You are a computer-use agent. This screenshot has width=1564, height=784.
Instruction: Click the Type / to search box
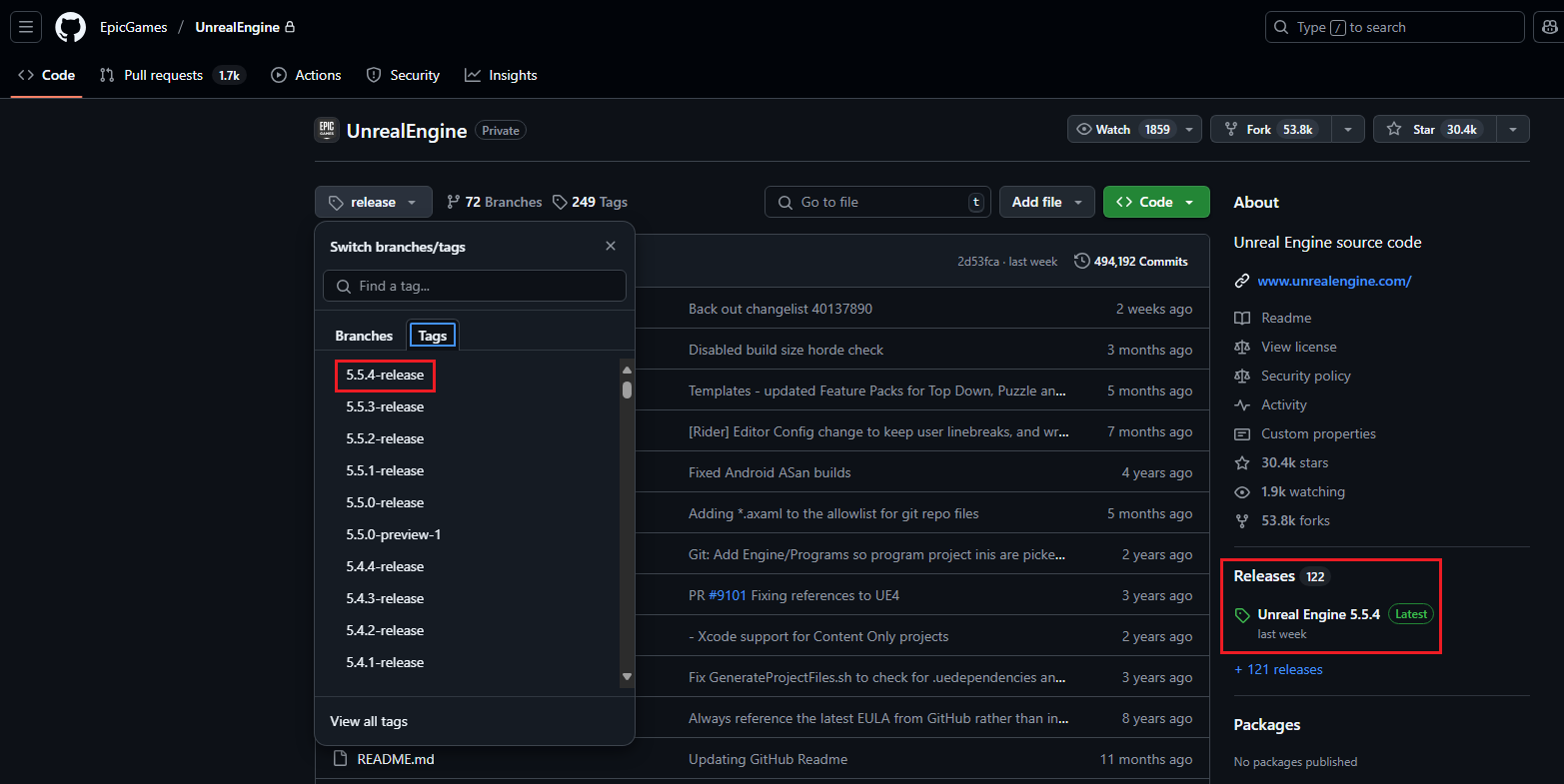coord(1394,27)
